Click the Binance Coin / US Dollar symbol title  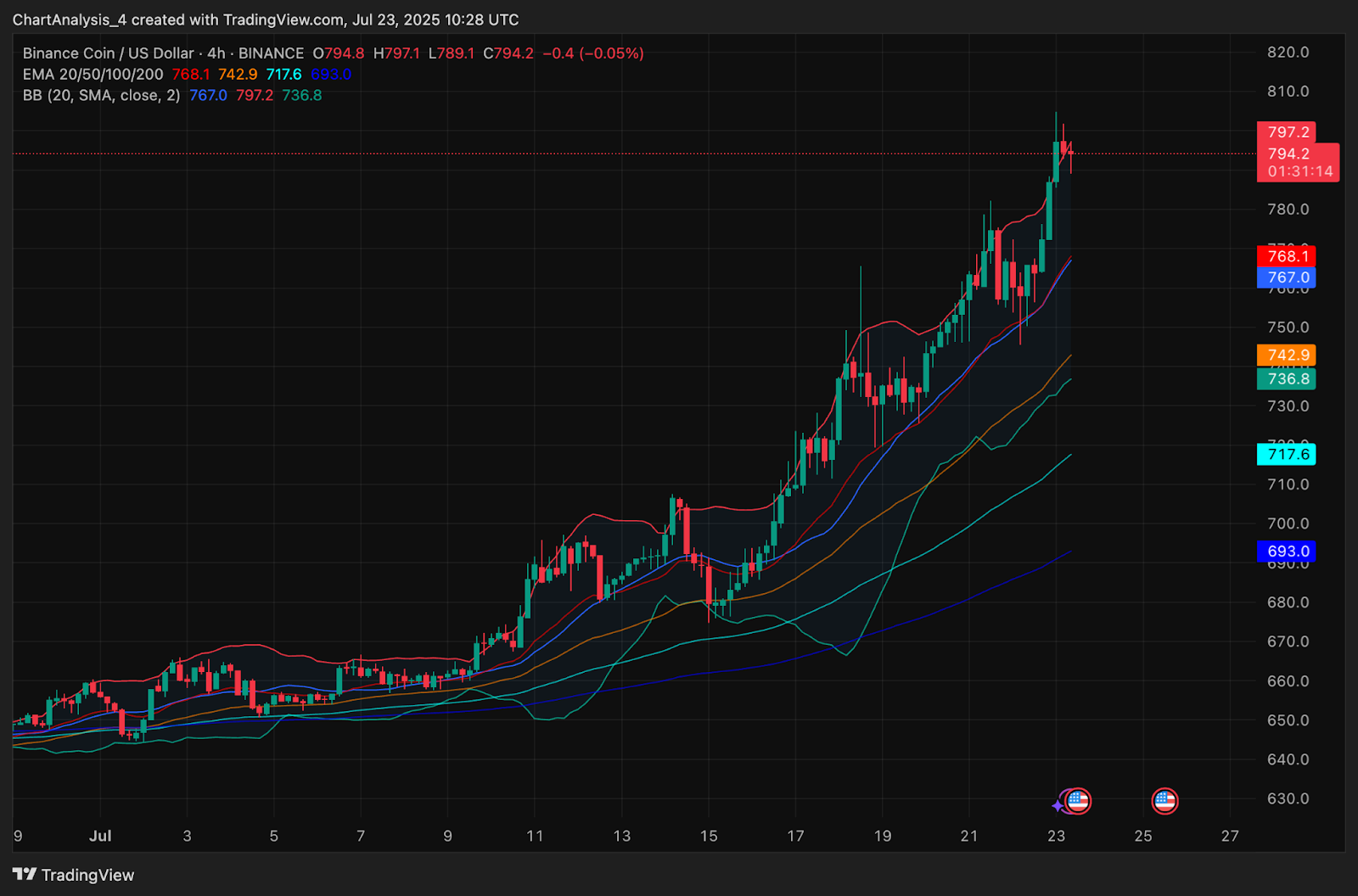[108, 53]
